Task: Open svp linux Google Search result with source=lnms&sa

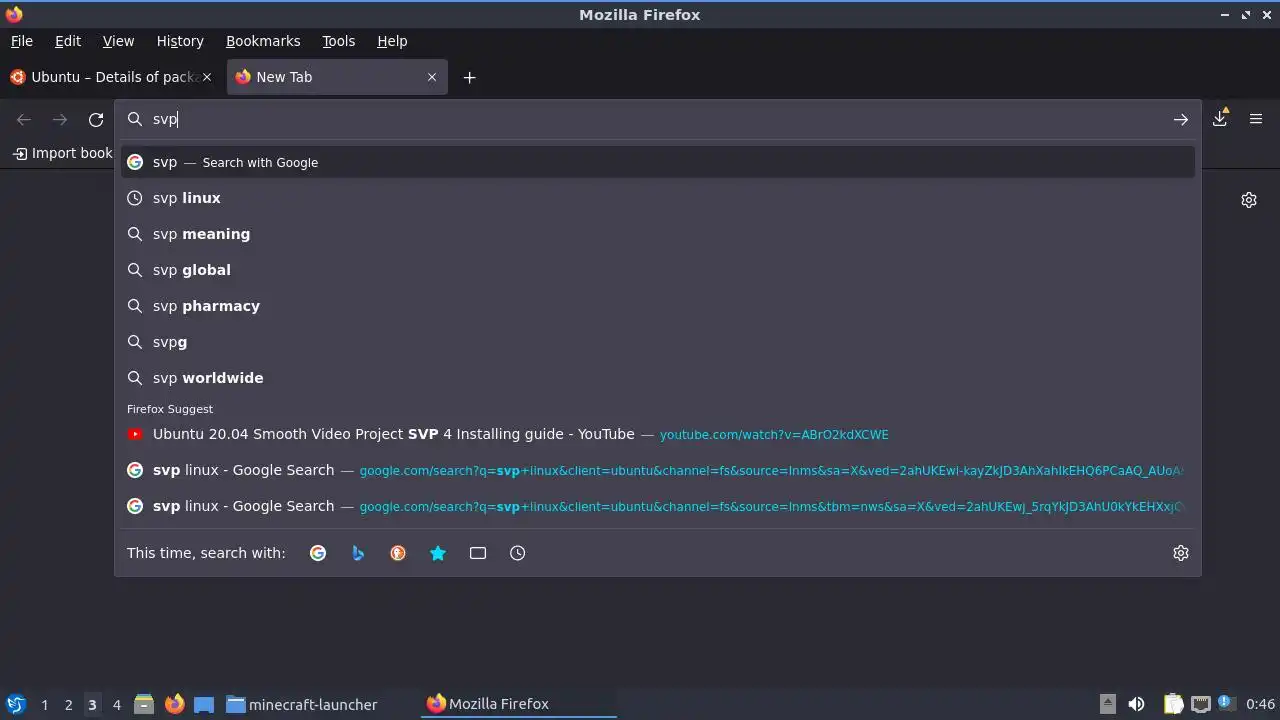Action: coord(658,470)
